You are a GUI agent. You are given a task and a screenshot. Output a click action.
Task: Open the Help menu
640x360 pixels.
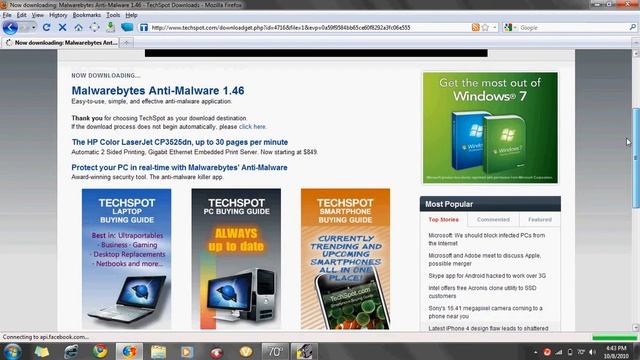(131, 15)
